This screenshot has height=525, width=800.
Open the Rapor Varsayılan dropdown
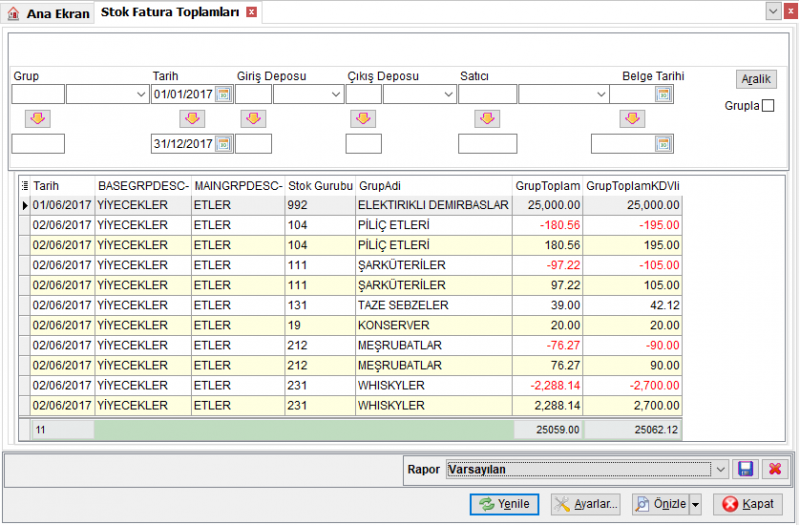(x=720, y=469)
